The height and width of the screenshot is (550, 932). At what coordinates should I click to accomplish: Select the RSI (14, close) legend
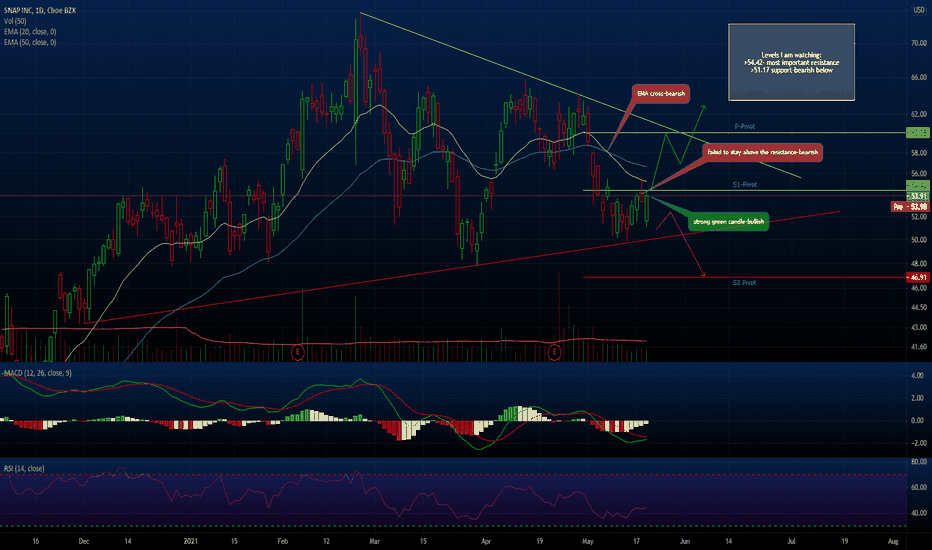[24, 469]
